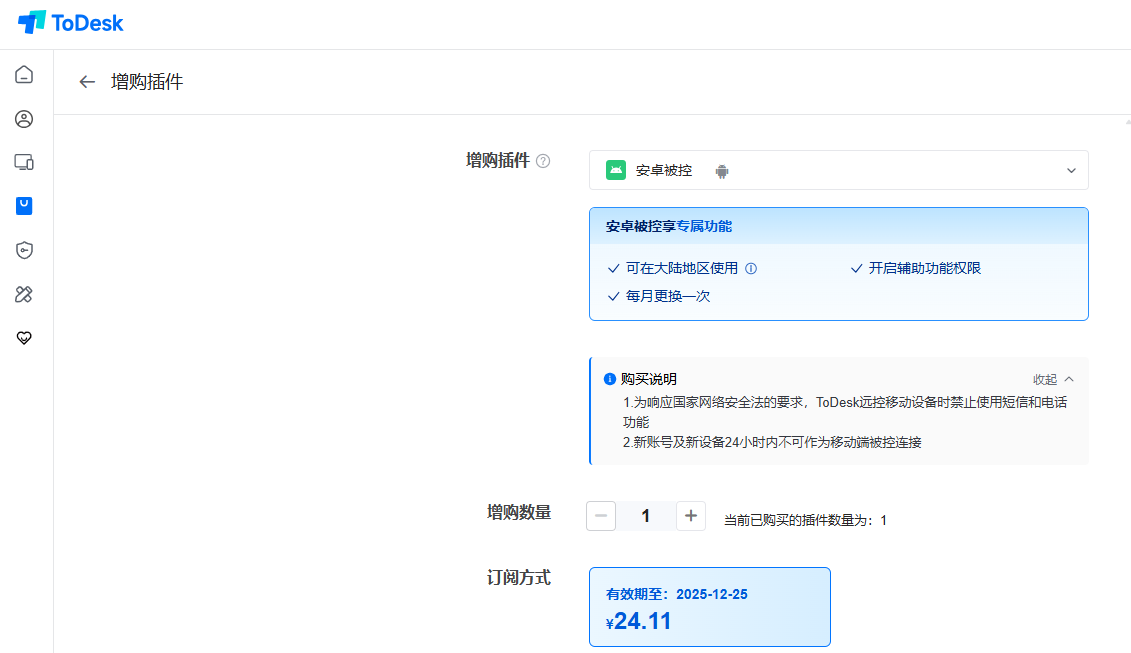Viewport: 1131px width, 653px height.
Task: Decrease quantity with minus button
Action: click(601, 516)
